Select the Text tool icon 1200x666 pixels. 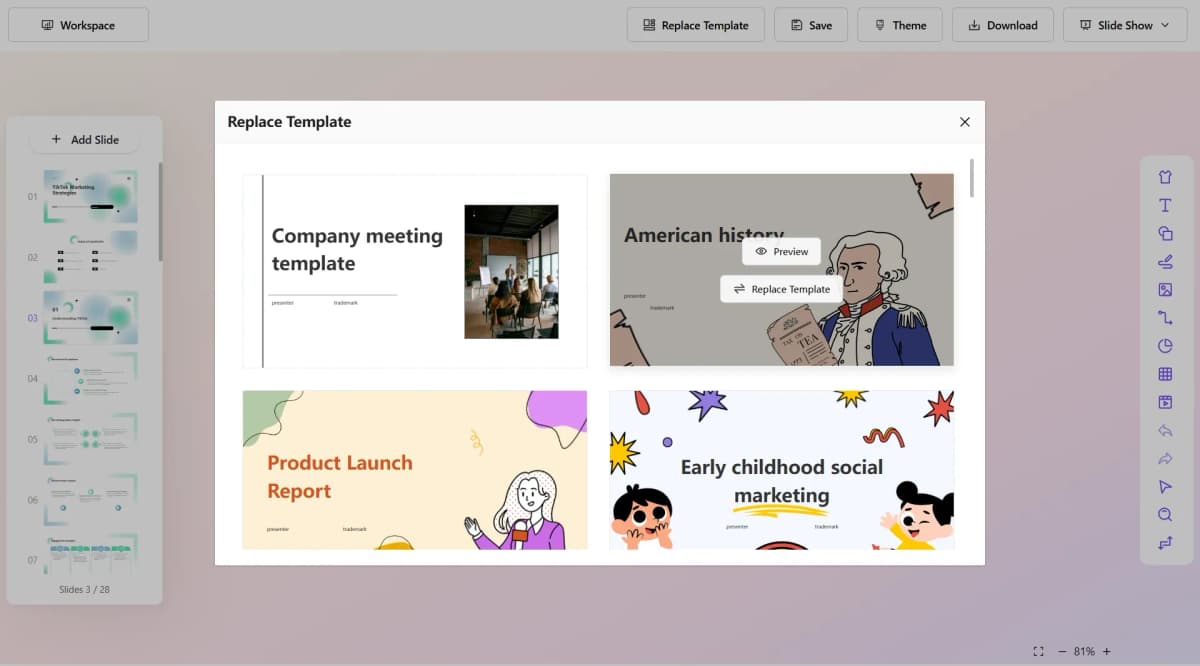coord(1165,205)
